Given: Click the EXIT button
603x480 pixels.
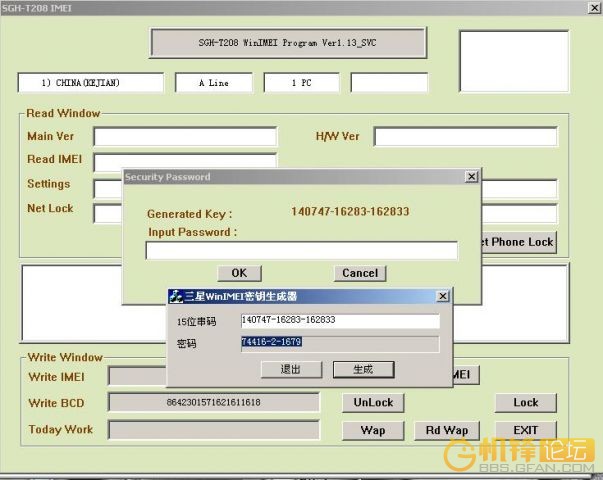Looking at the screenshot, I should tap(526, 430).
